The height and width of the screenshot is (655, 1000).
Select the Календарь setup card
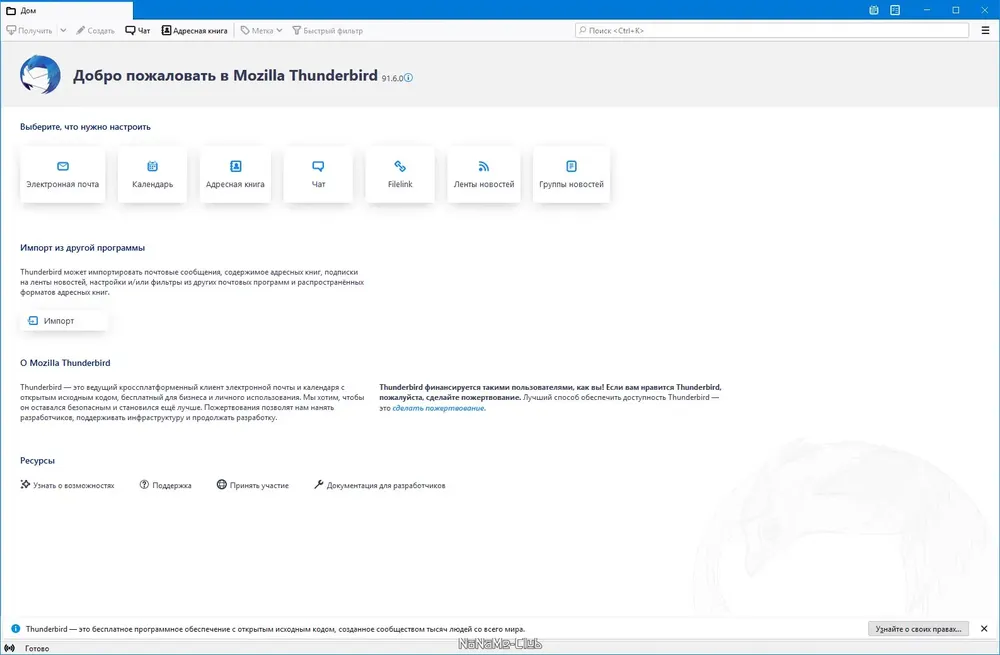pyautogui.click(x=152, y=175)
